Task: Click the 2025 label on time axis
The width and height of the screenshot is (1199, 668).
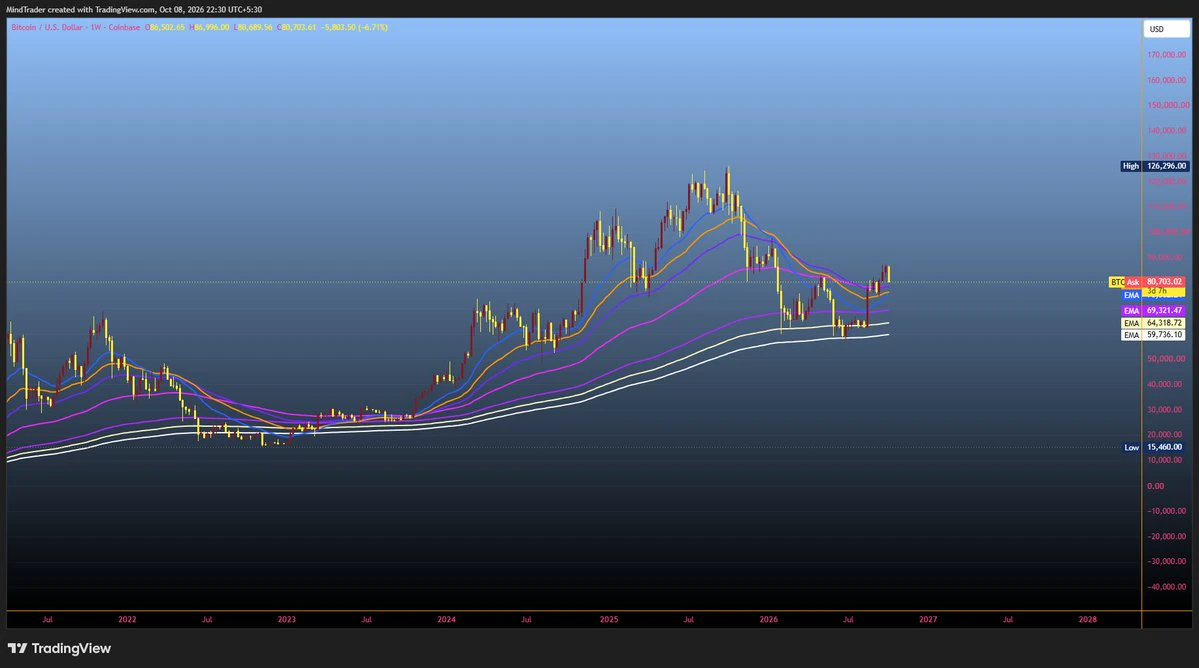Action: pos(609,620)
